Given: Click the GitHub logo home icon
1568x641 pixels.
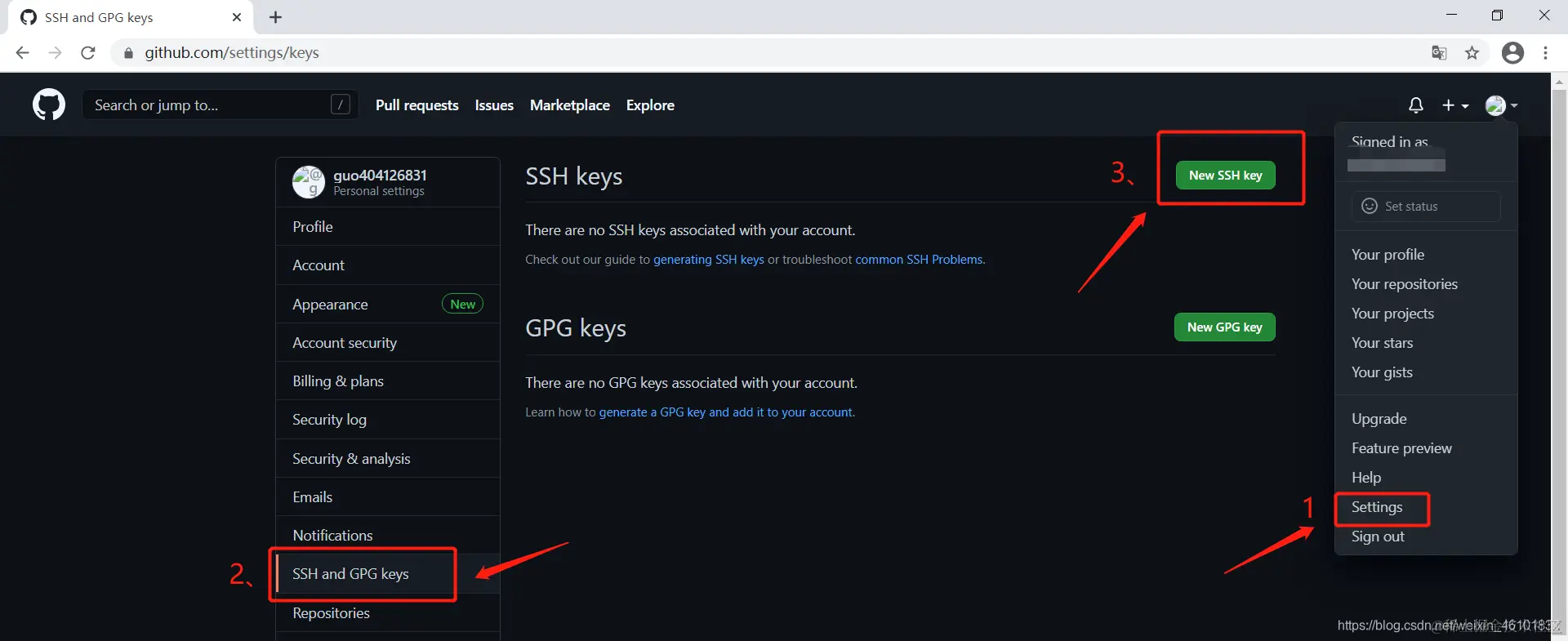Looking at the screenshot, I should tap(49, 105).
